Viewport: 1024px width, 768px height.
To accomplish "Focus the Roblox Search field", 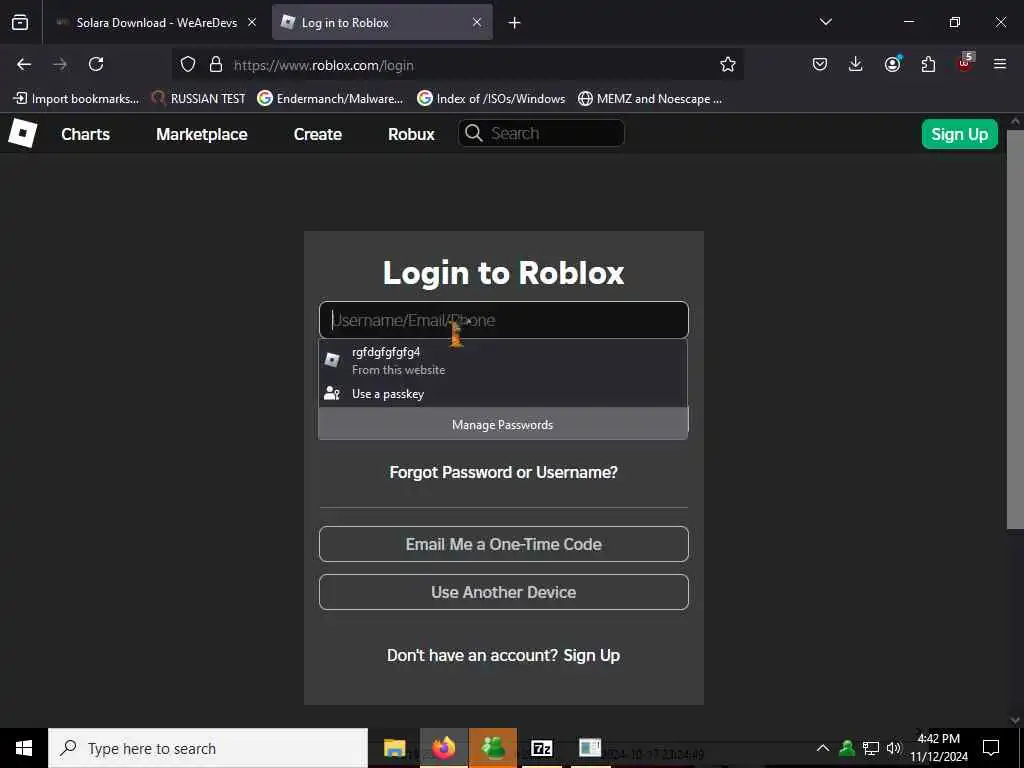I will (541, 133).
